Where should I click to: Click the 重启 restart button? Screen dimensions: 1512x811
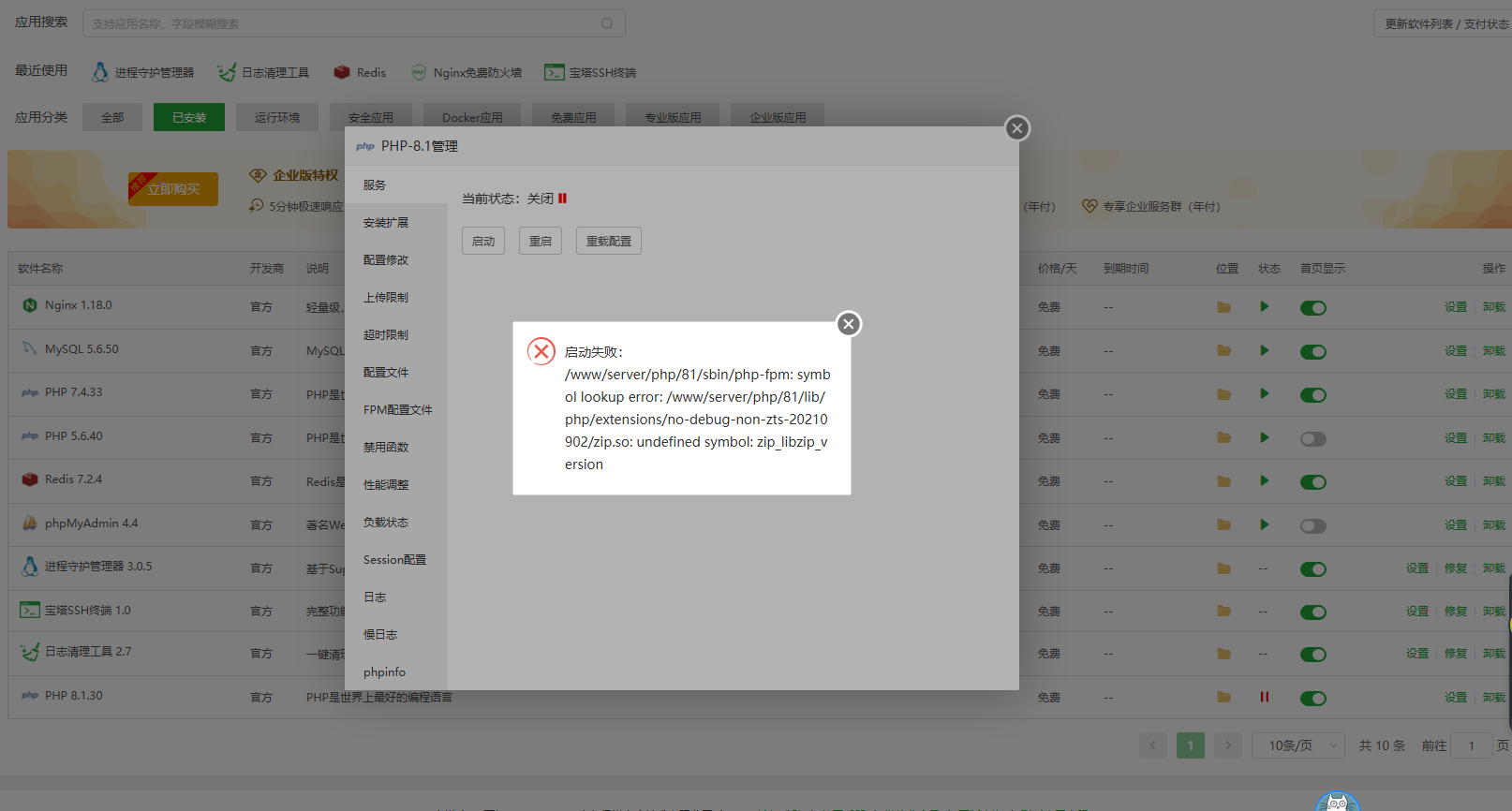click(x=541, y=241)
